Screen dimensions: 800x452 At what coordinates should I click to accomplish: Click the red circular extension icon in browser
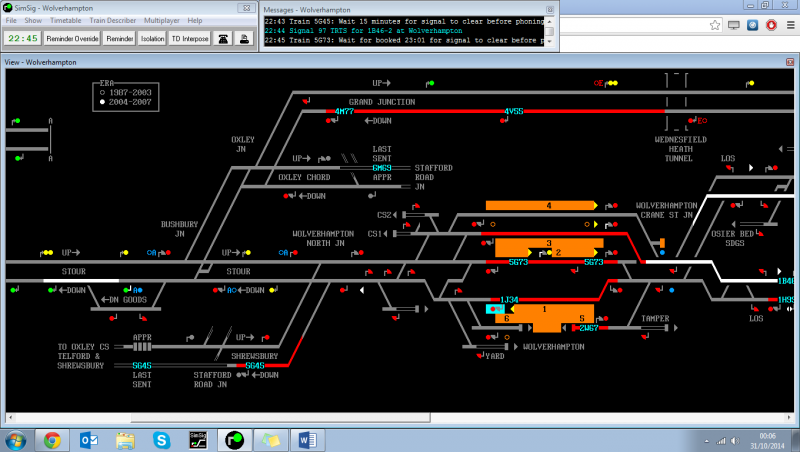tap(771, 25)
